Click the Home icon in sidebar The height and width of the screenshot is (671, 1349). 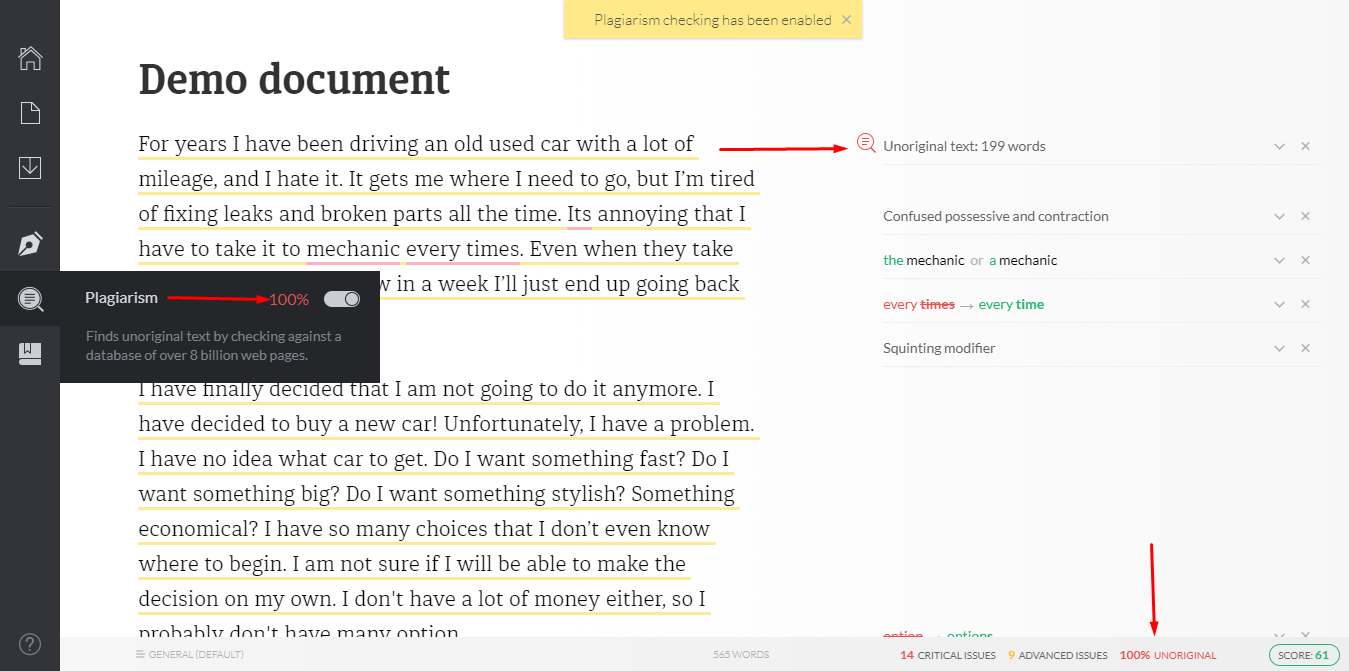click(30, 58)
